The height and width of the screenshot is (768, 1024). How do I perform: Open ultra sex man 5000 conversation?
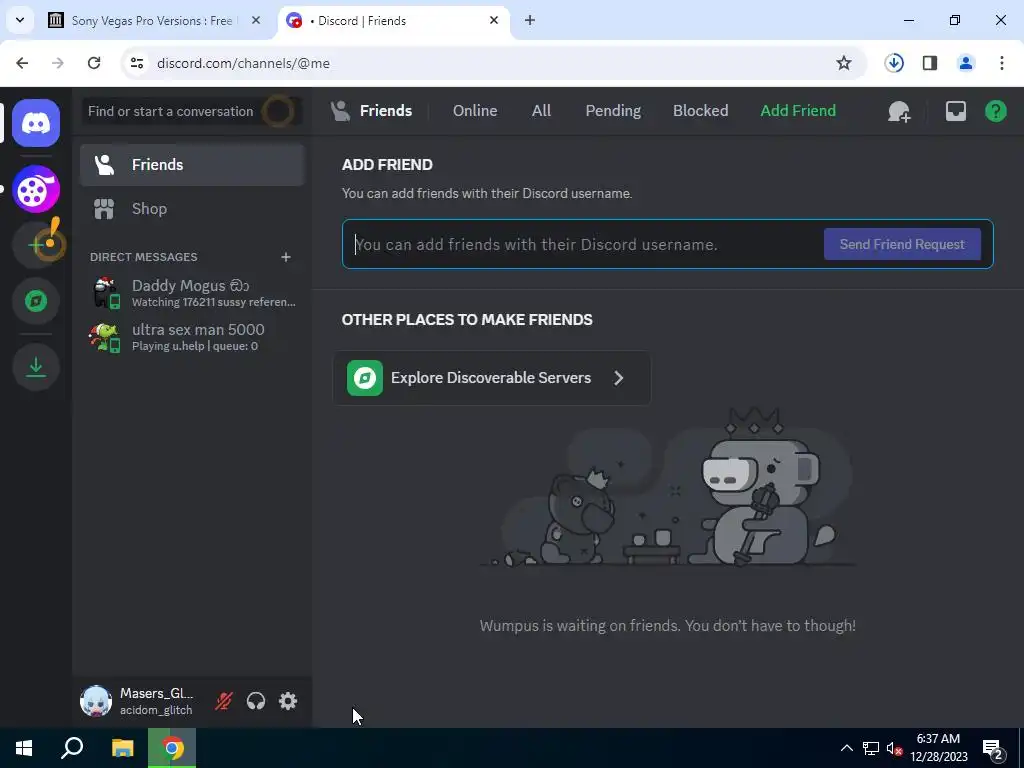click(x=192, y=337)
